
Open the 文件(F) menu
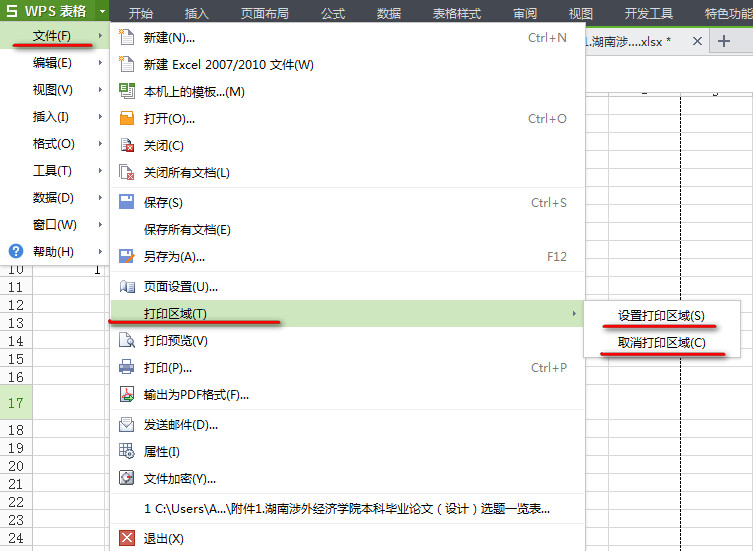pos(54,36)
